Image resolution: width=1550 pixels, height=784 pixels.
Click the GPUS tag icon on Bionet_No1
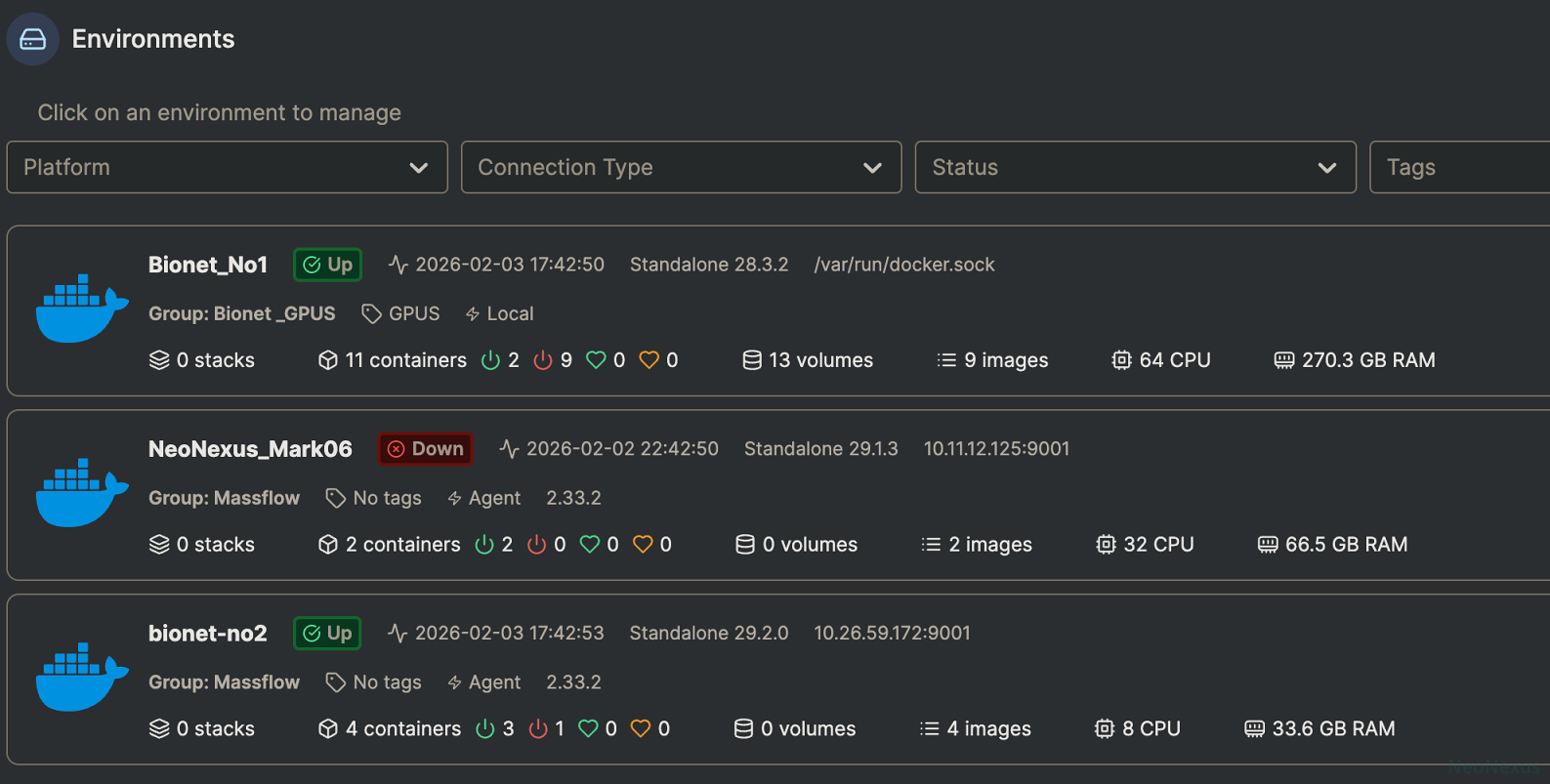[371, 313]
